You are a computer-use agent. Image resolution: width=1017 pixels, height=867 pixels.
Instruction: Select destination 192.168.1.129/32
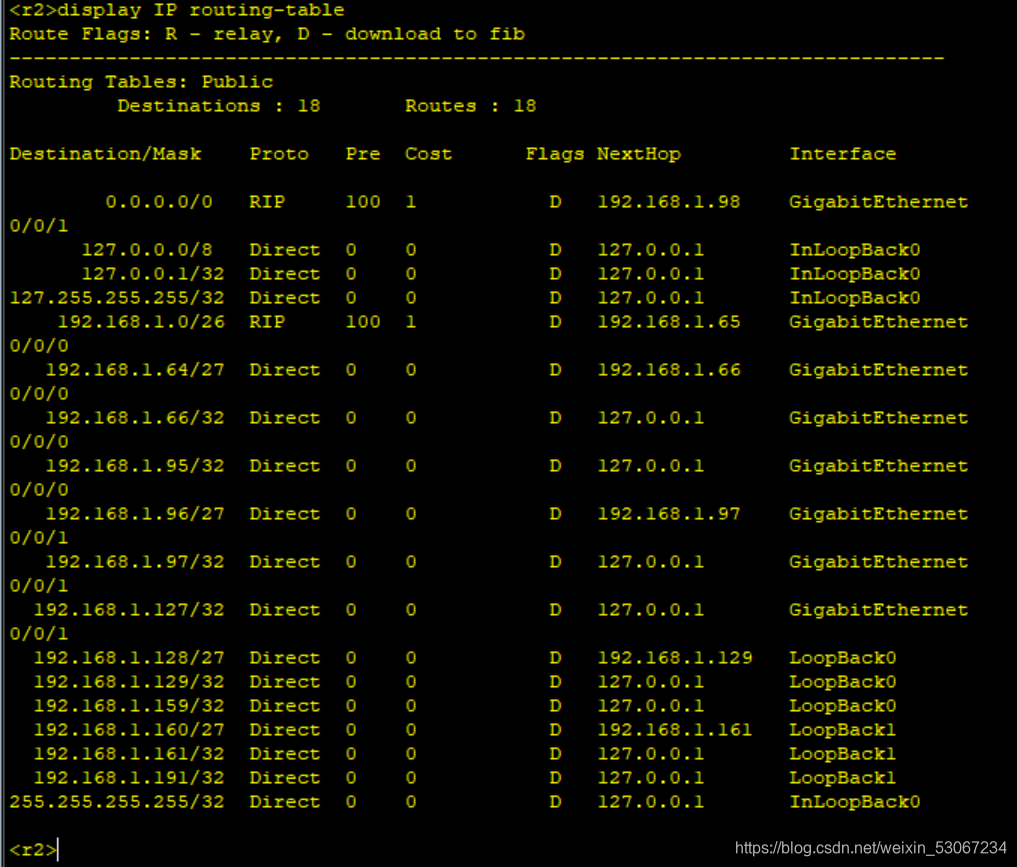(129, 682)
